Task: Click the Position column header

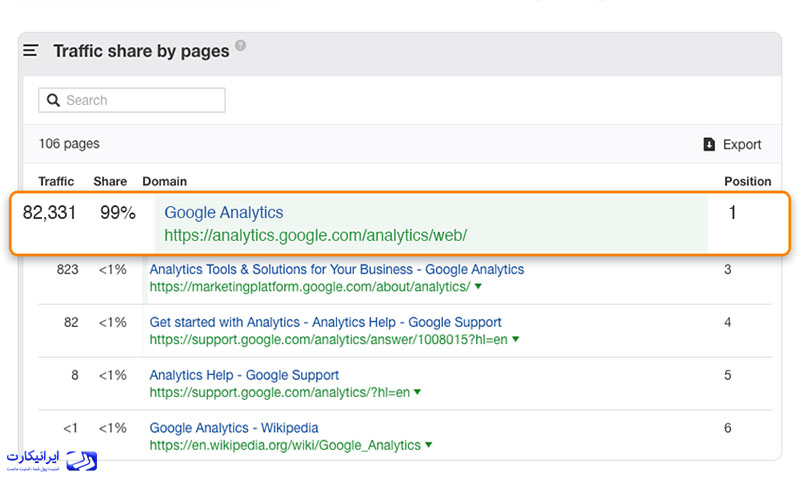Action: click(x=748, y=182)
